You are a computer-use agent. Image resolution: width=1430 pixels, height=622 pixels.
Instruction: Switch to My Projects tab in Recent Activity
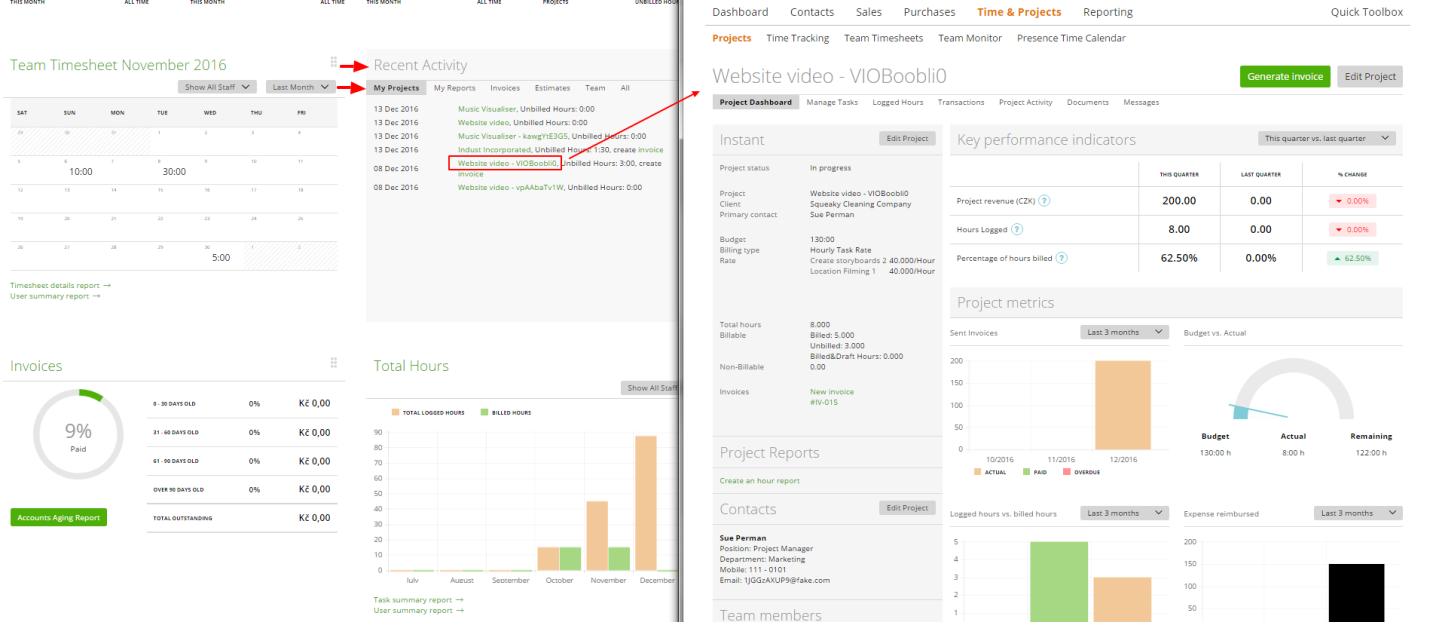tap(396, 88)
